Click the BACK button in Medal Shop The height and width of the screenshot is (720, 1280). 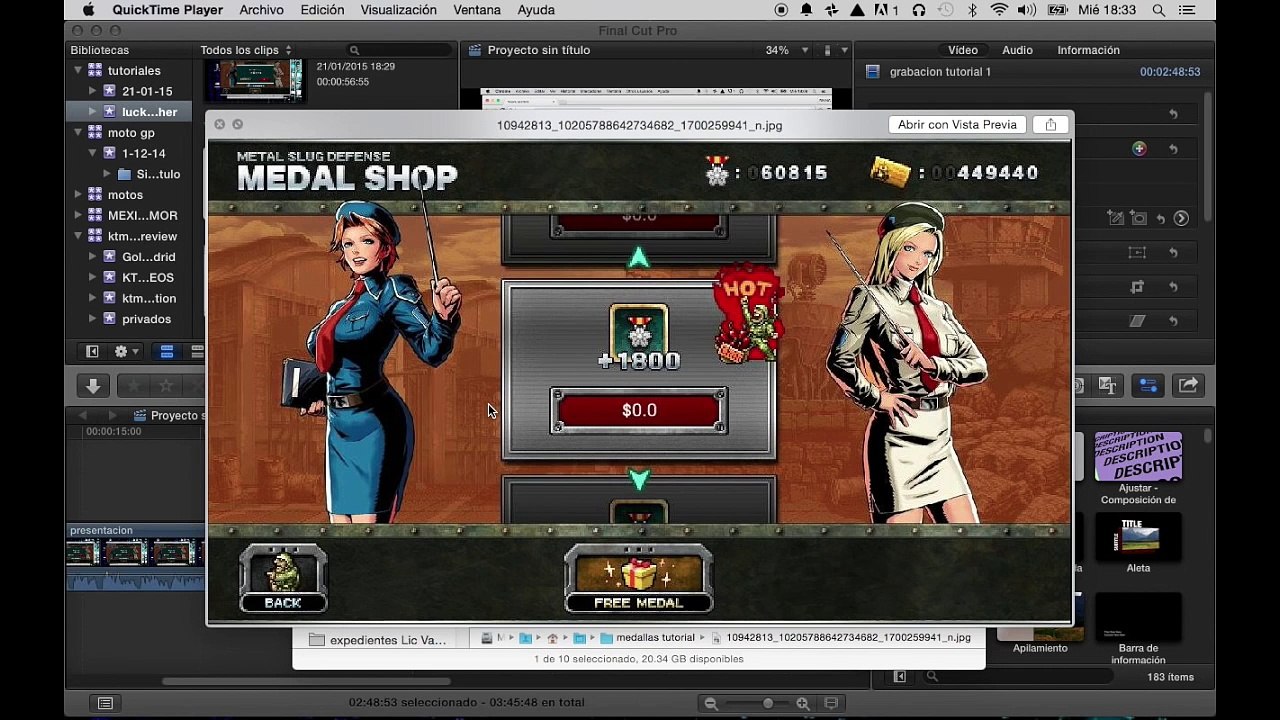coord(283,578)
